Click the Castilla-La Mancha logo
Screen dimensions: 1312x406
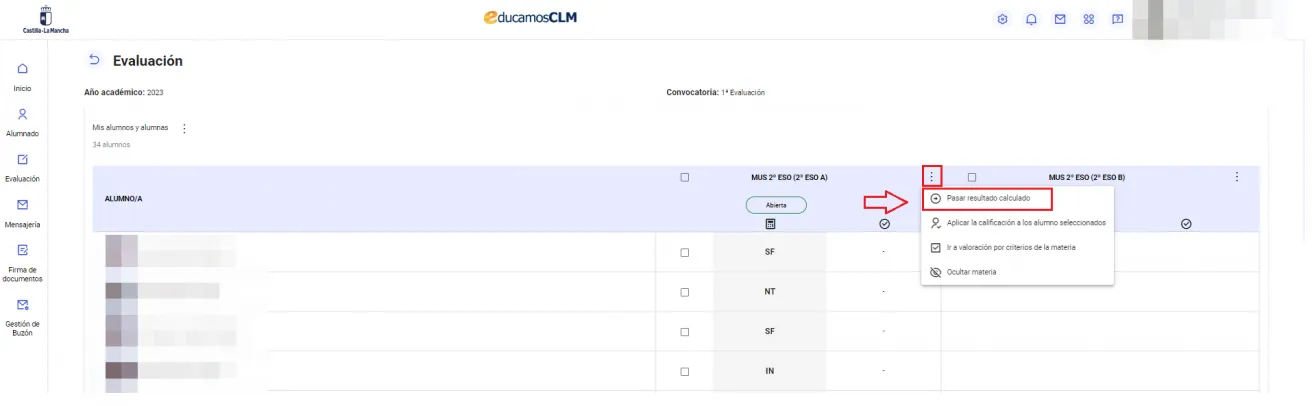[x=46, y=19]
